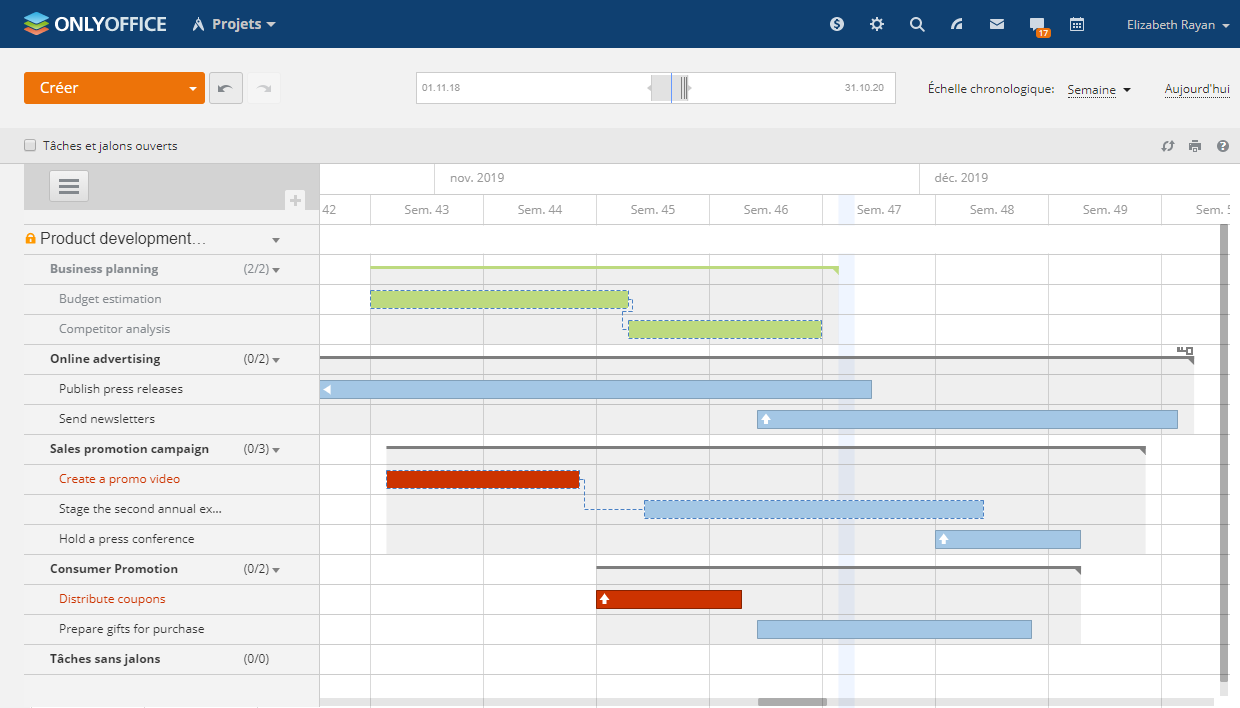Open the Elizabeth Rayan user menu
The image size is (1240, 708).
pos(1177,25)
